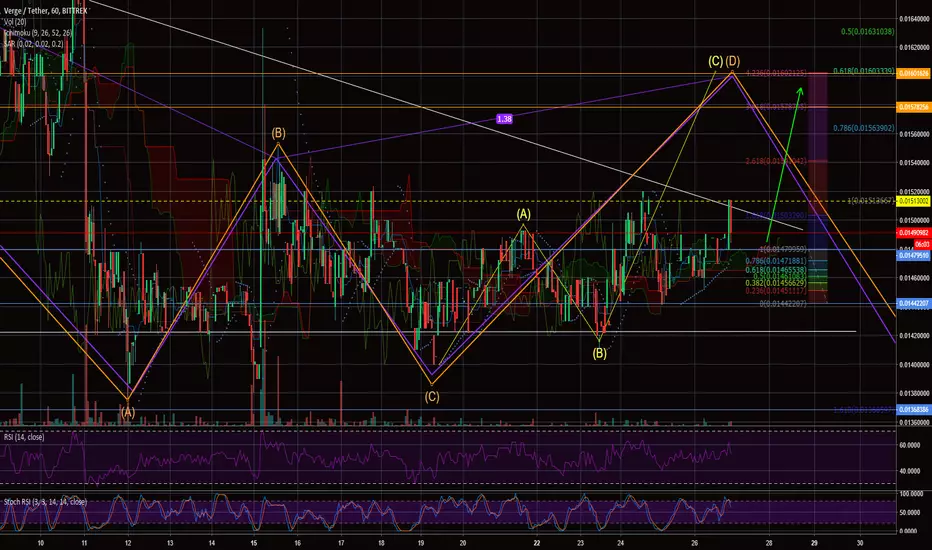The image size is (932, 550).
Task: Click the "Verge / Tether, 60, BITTREX" chart title
Action: 47,11
